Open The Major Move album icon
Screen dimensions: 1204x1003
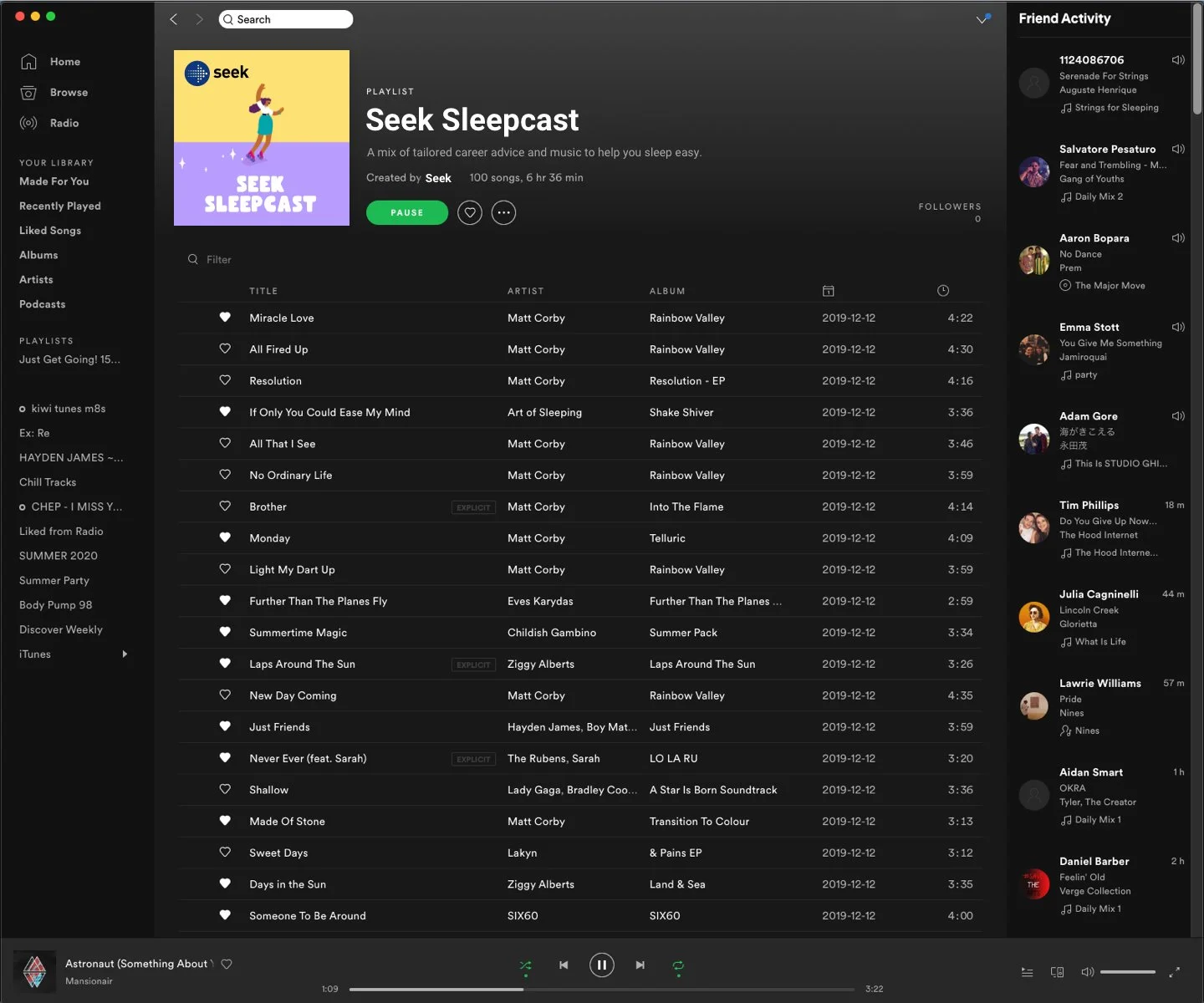tap(1065, 286)
